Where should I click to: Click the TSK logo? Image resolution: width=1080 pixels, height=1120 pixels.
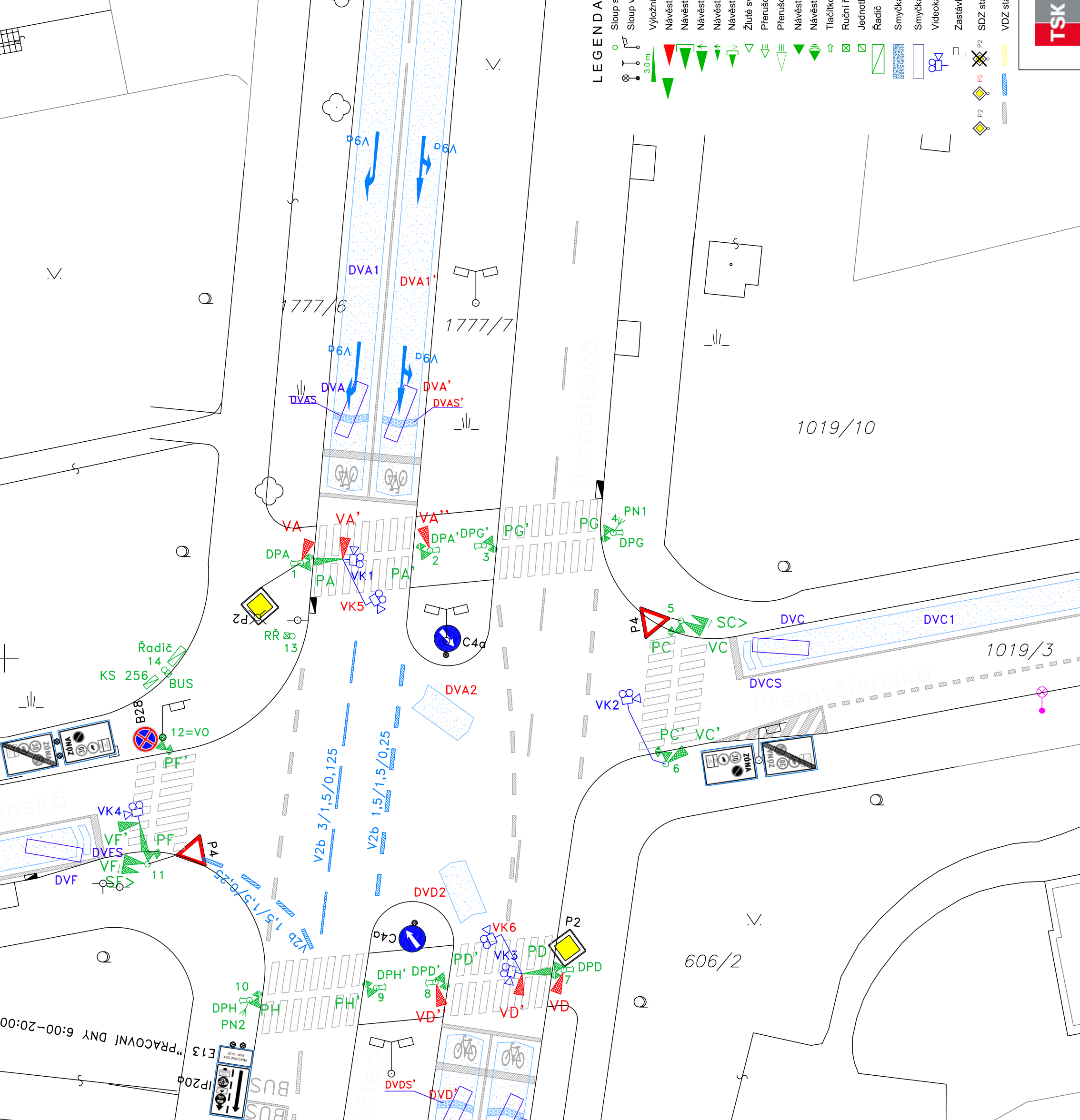point(1057,23)
